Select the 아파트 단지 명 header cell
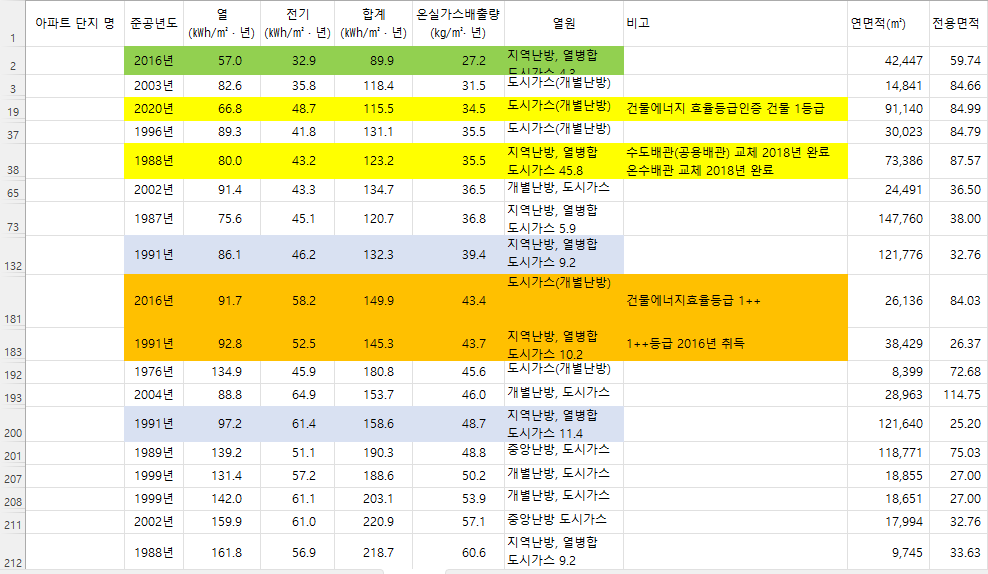Image resolution: width=988 pixels, height=574 pixels. pos(75,23)
